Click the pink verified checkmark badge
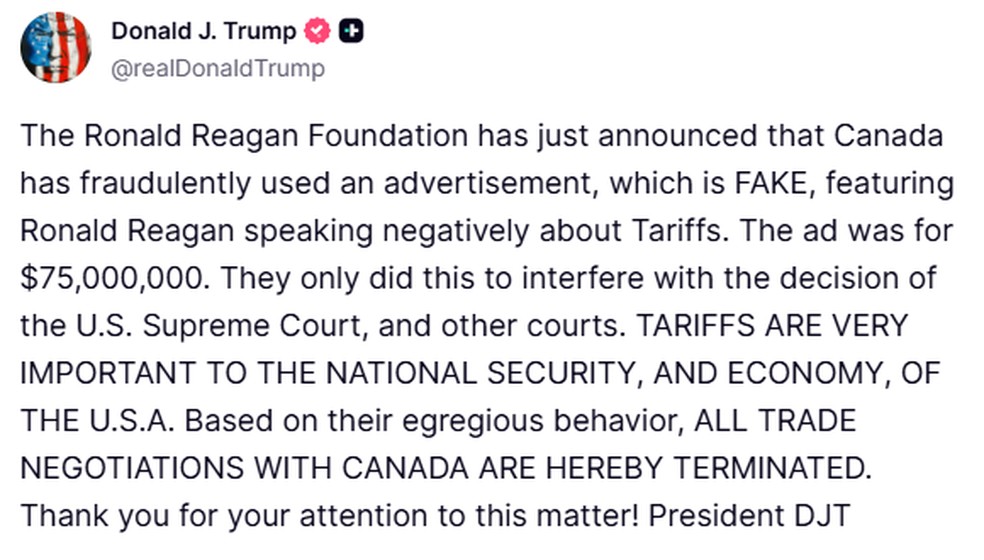The image size is (984, 560). pos(318,31)
